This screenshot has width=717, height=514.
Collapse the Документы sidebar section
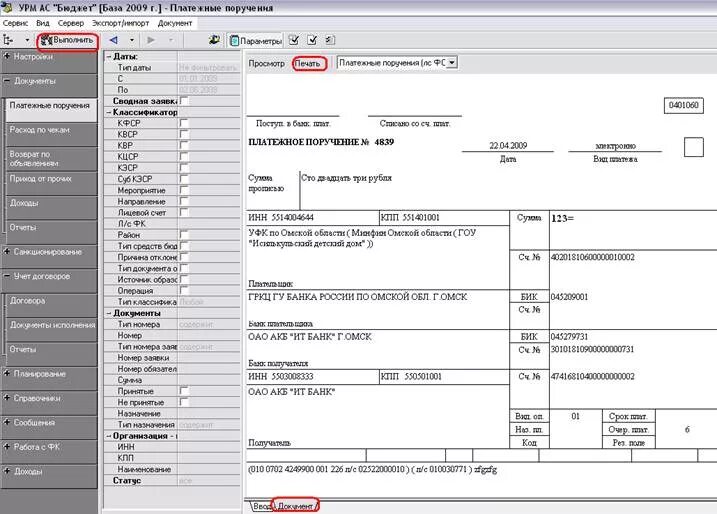7,80
